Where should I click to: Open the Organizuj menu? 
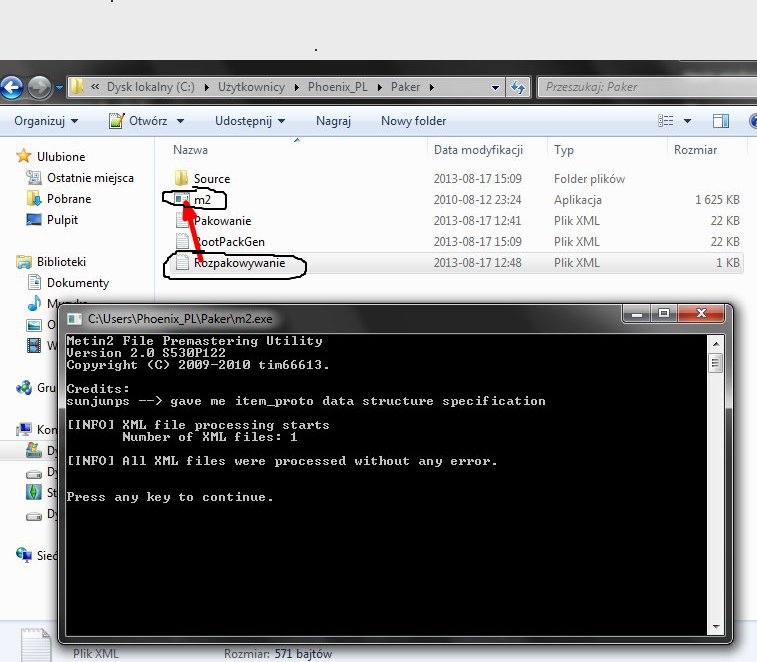[46, 121]
